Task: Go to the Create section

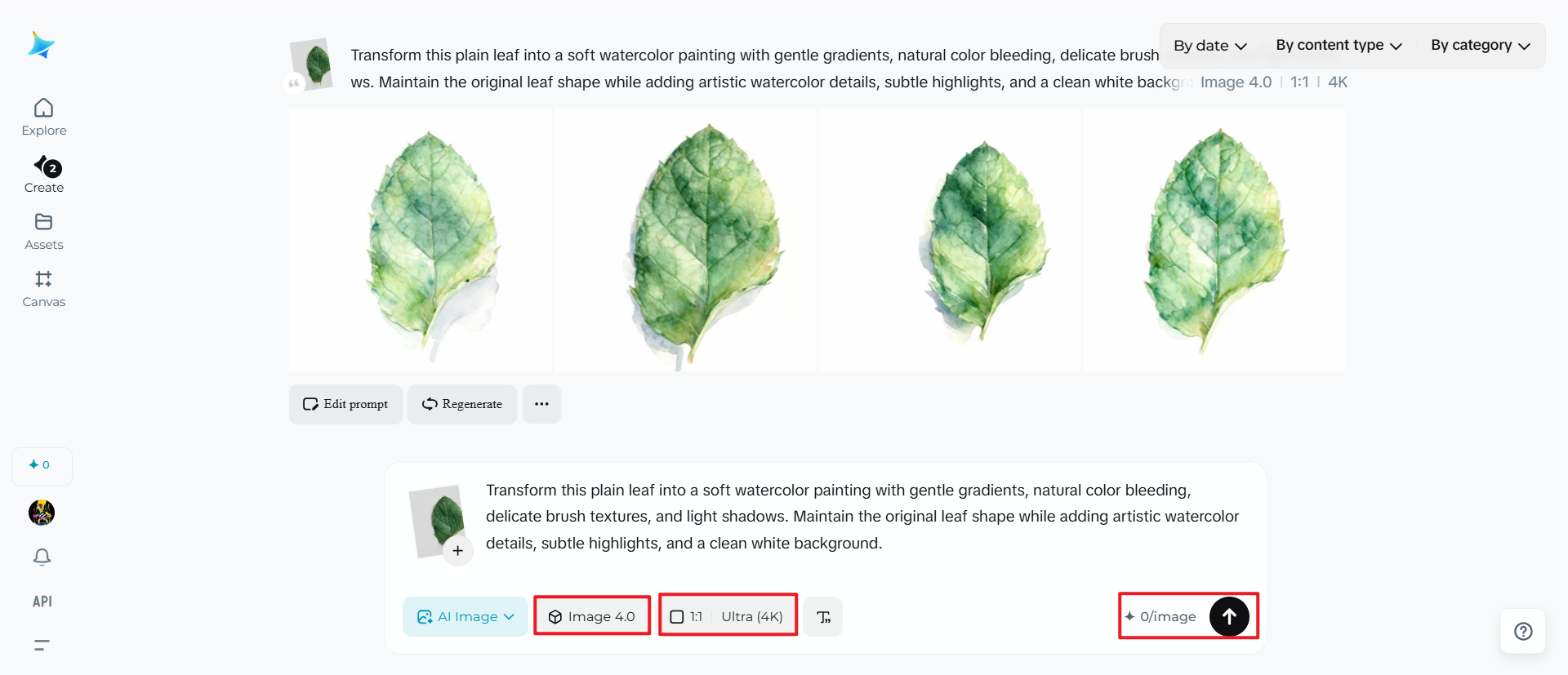Action: (44, 175)
